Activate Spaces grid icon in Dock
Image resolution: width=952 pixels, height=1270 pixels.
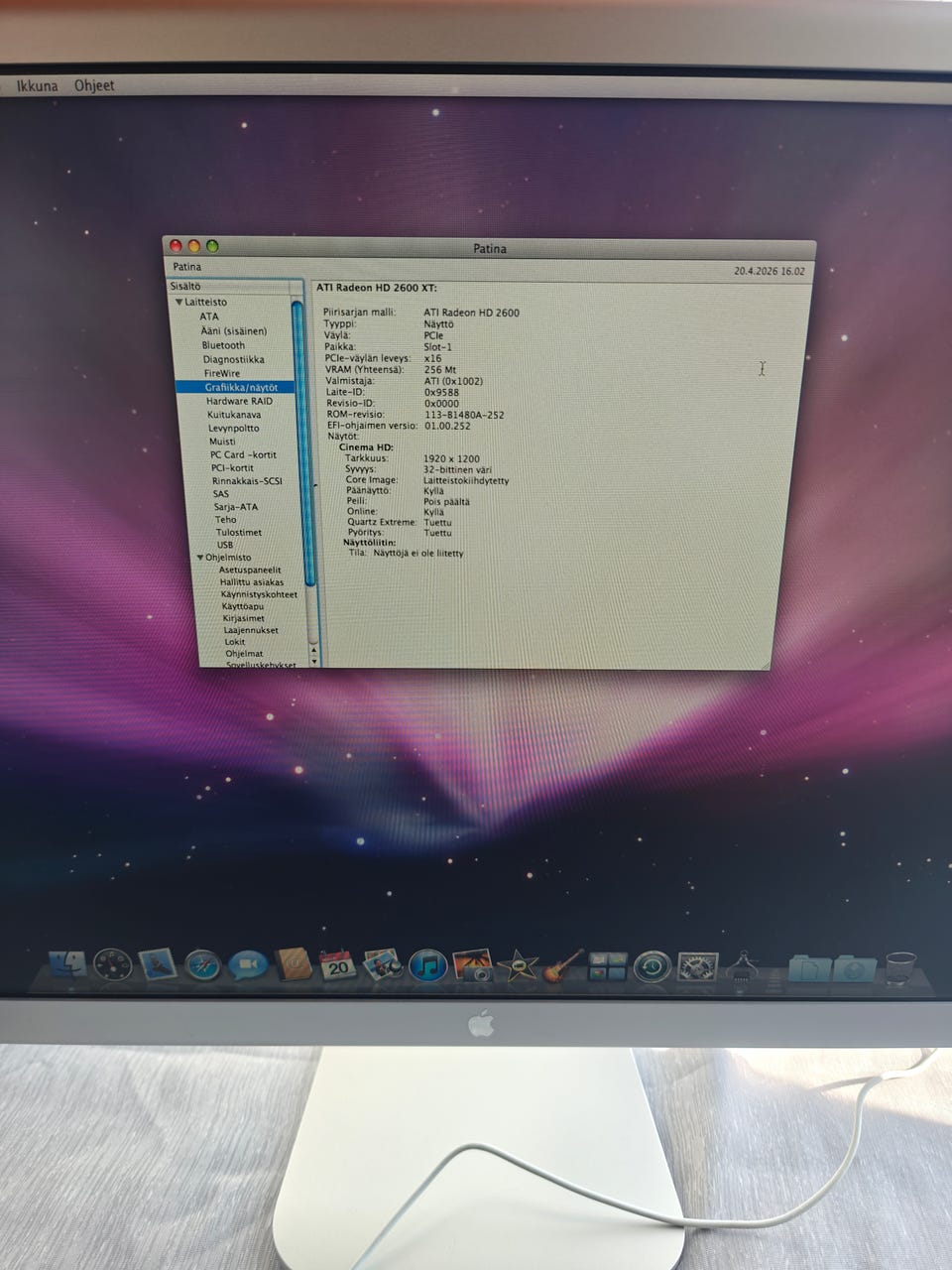(608, 965)
